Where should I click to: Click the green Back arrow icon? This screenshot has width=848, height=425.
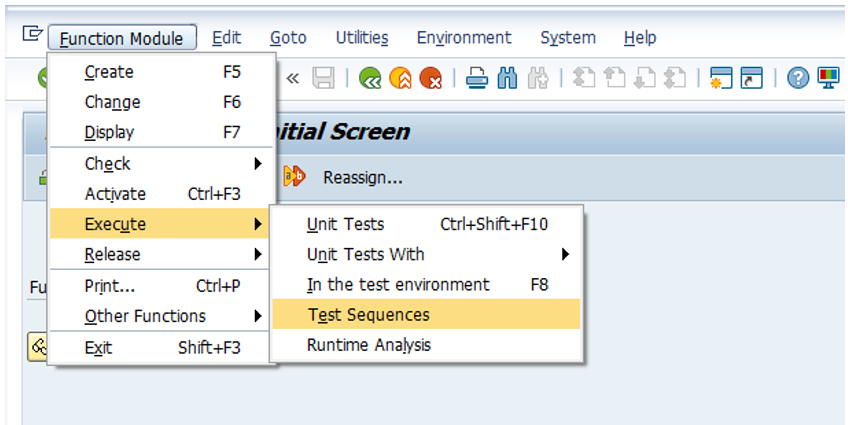(x=371, y=78)
